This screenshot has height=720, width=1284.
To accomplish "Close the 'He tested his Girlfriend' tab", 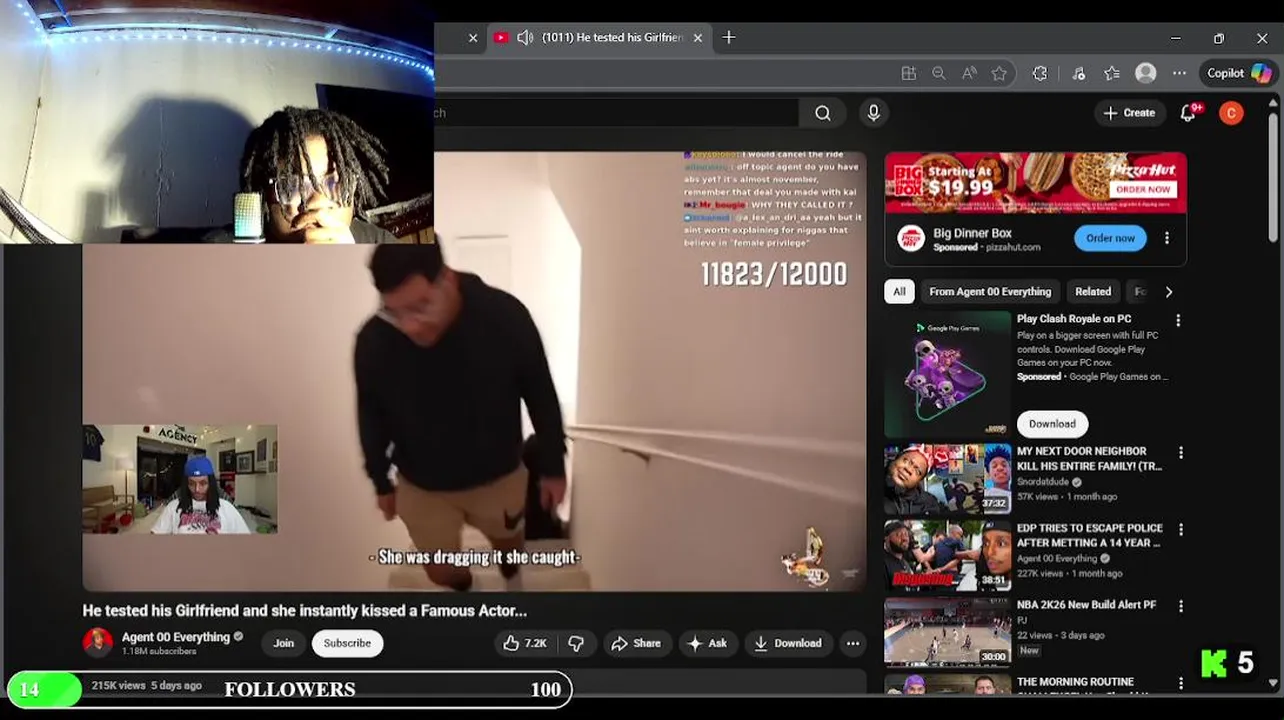I will pyautogui.click(x=698, y=38).
